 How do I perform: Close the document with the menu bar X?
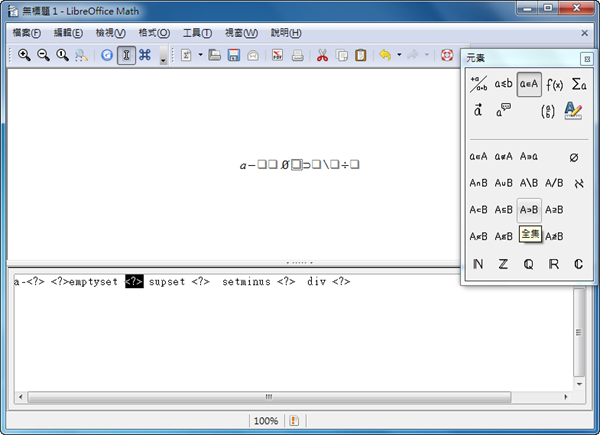[584, 33]
